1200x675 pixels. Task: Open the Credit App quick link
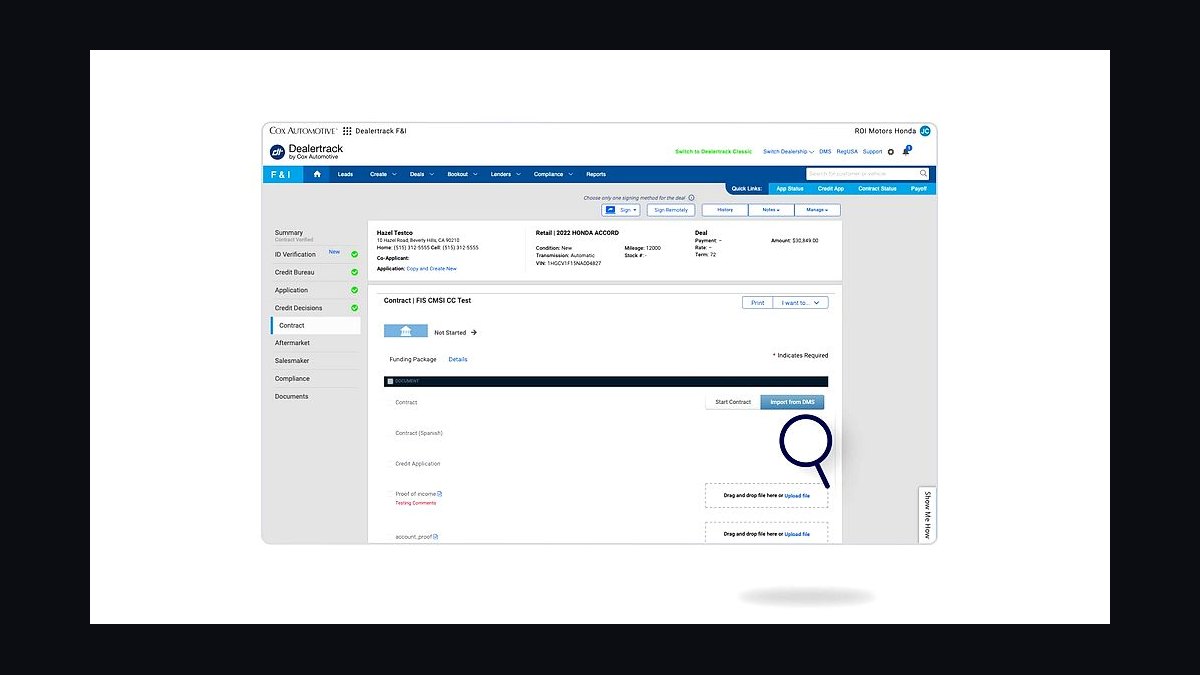tap(831, 188)
